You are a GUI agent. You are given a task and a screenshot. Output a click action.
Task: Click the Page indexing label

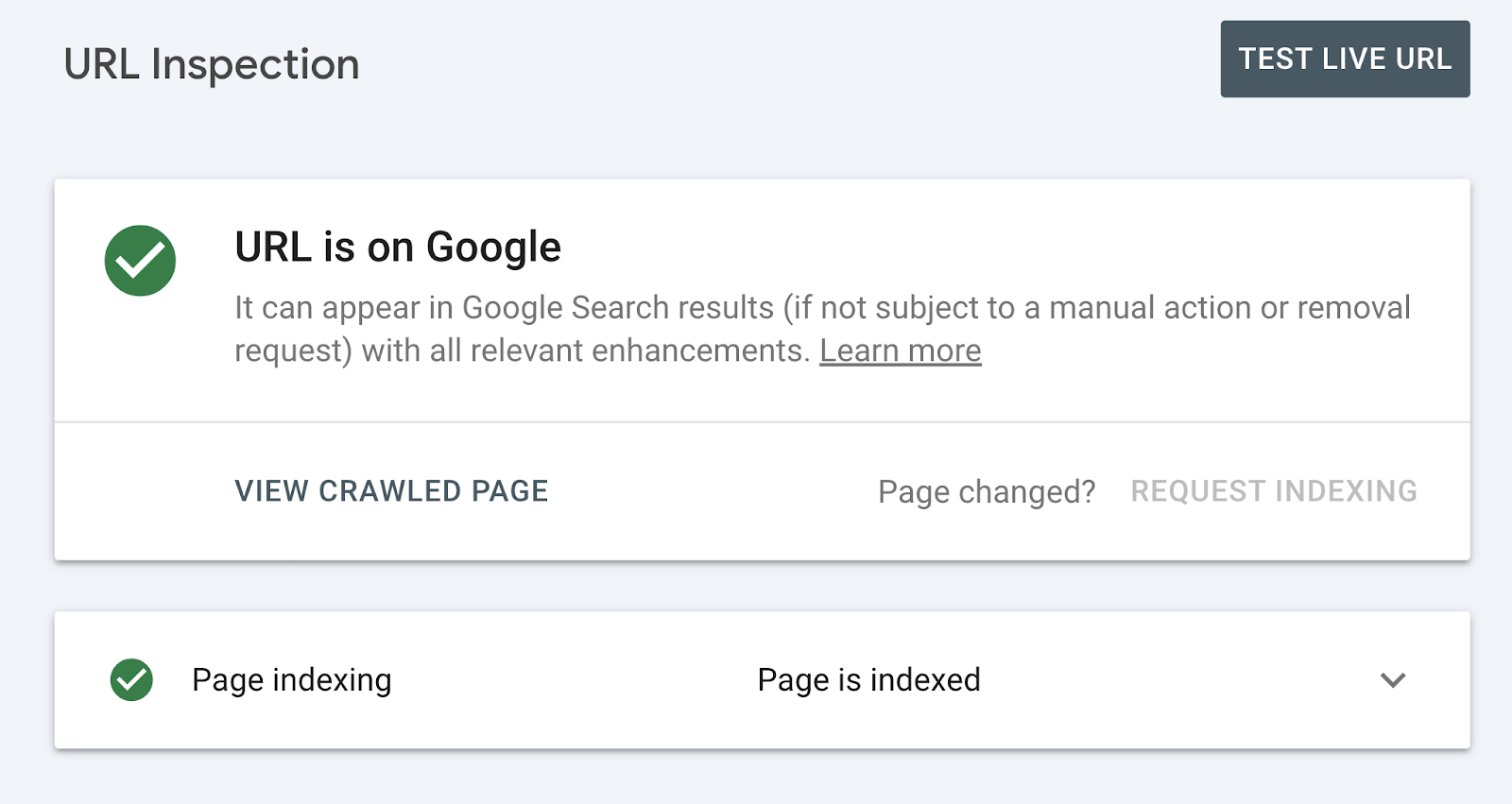(x=291, y=679)
